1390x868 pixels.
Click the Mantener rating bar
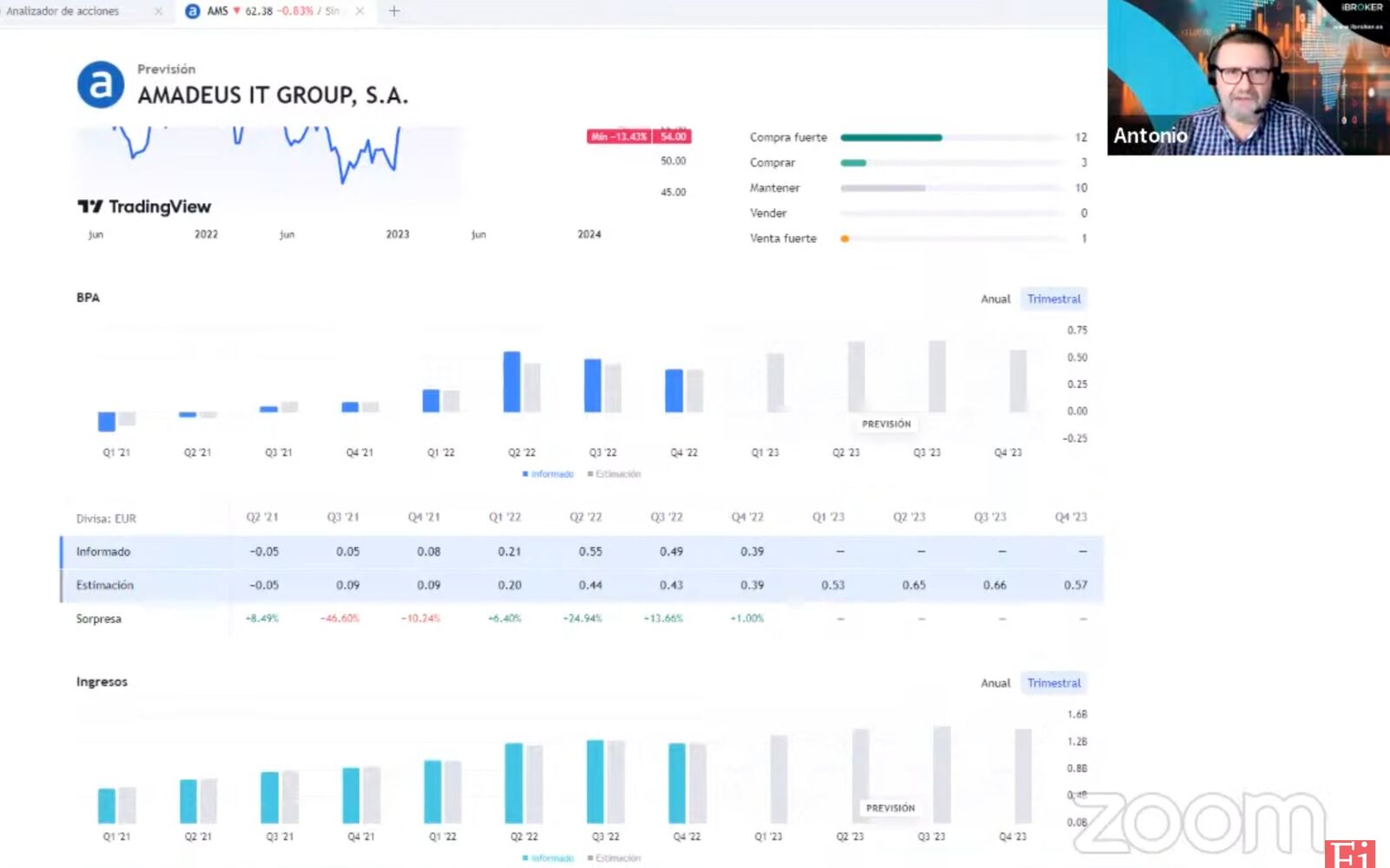pos(883,187)
